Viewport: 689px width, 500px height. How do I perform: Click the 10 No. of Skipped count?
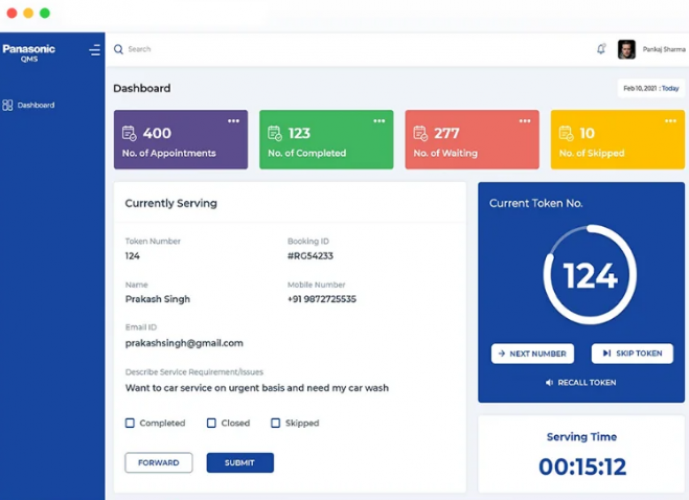[x=587, y=133]
